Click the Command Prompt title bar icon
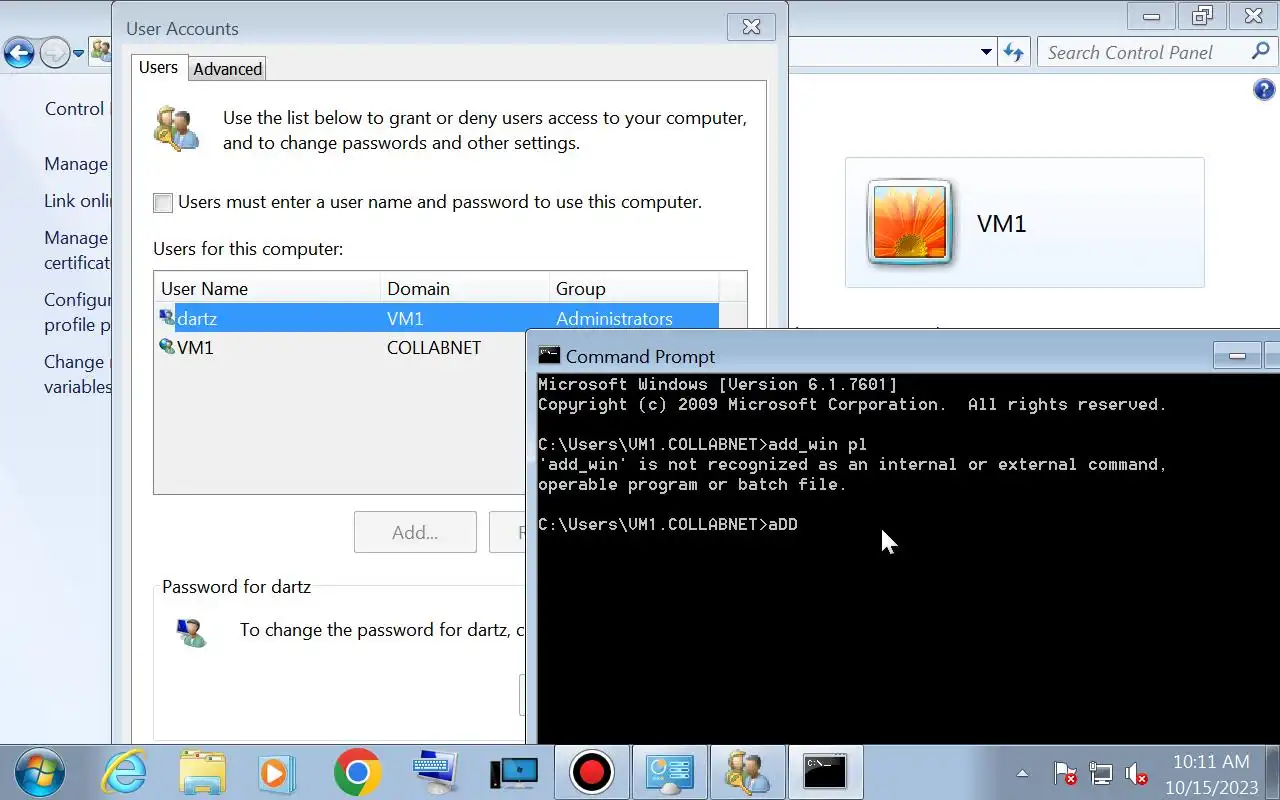The height and width of the screenshot is (800, 1280). click(549, 356)
